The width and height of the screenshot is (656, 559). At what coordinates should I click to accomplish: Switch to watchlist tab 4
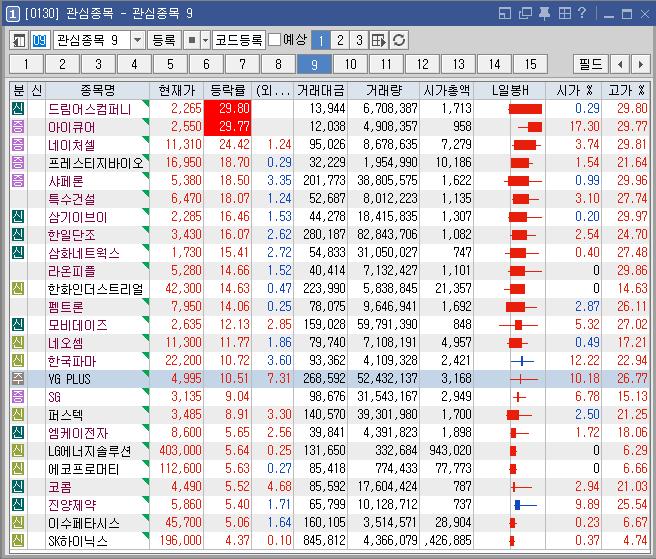tap(134, 64)
